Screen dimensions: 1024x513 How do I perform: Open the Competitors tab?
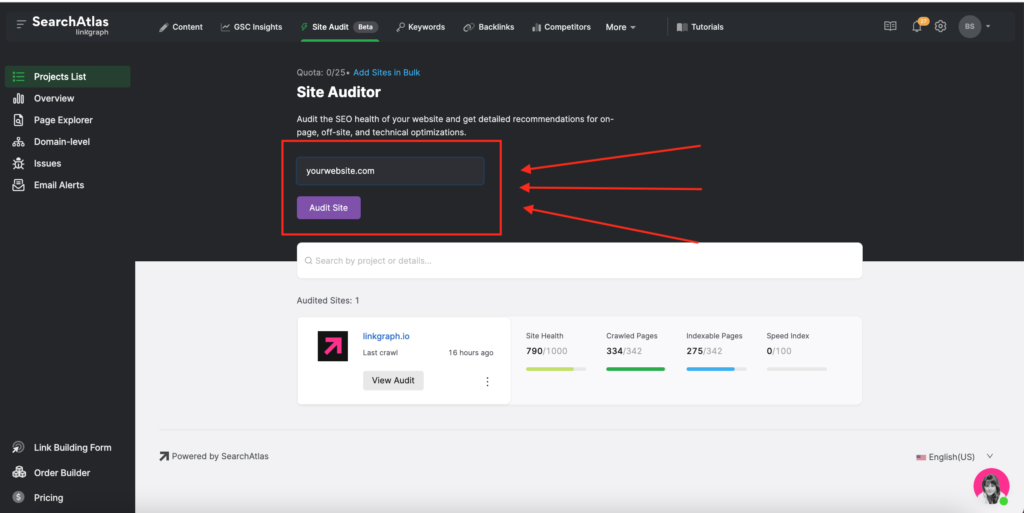[561, 27]
